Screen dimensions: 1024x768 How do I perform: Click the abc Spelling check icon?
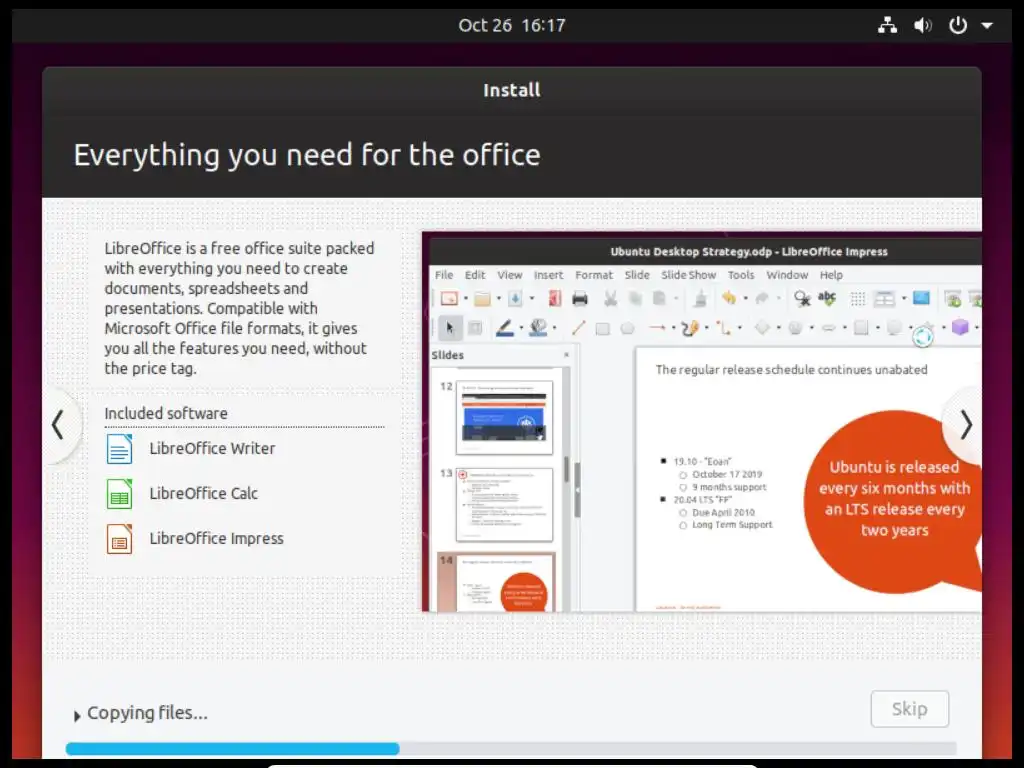tap(827, 298)
